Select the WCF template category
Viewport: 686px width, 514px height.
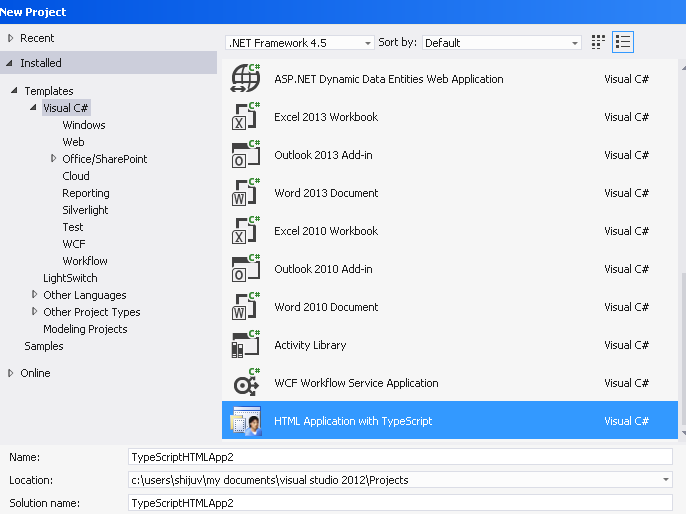pyautogui.click(x=74, y=244)
